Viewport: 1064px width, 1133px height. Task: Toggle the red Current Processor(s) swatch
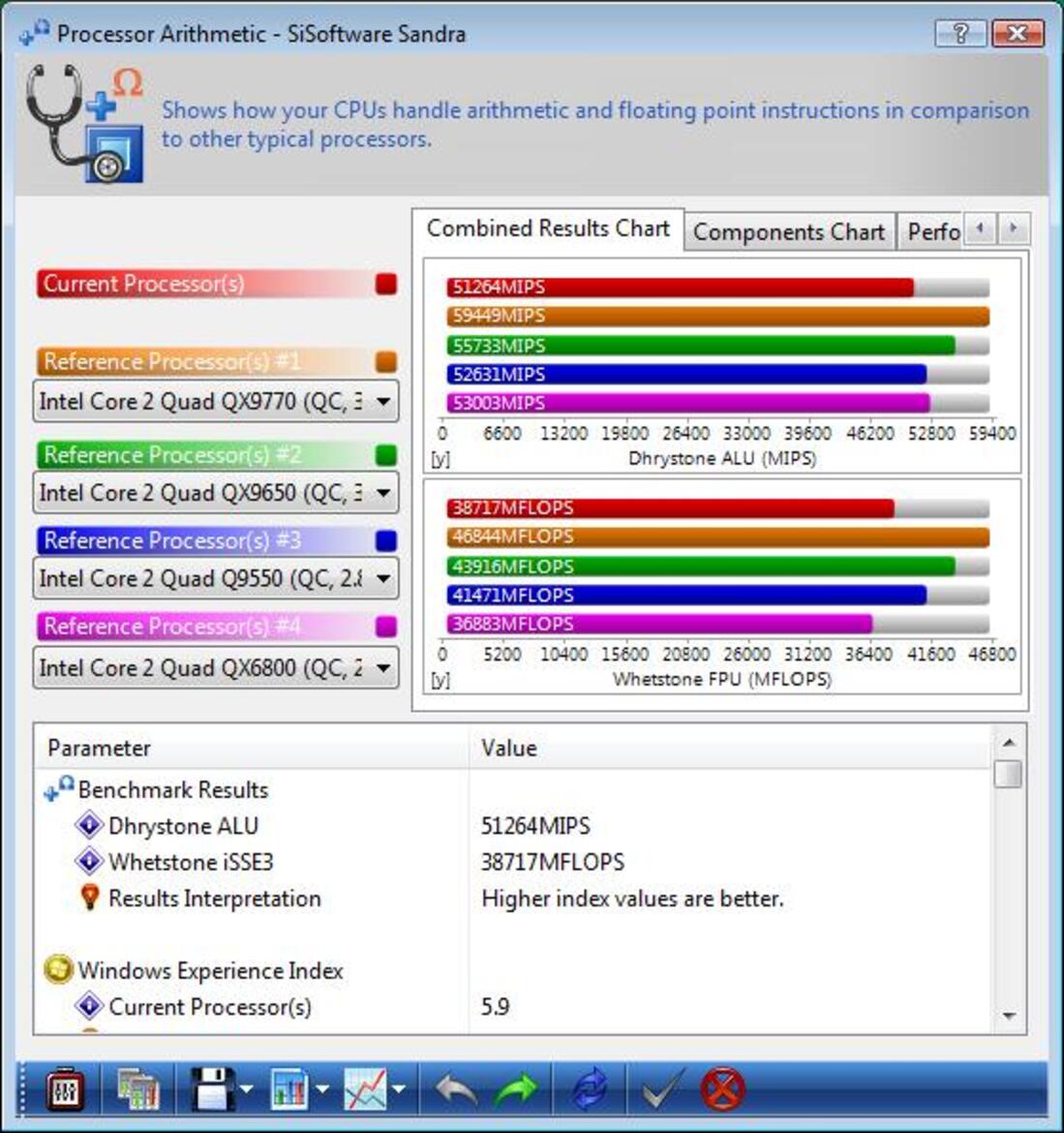tap(386, 284)
